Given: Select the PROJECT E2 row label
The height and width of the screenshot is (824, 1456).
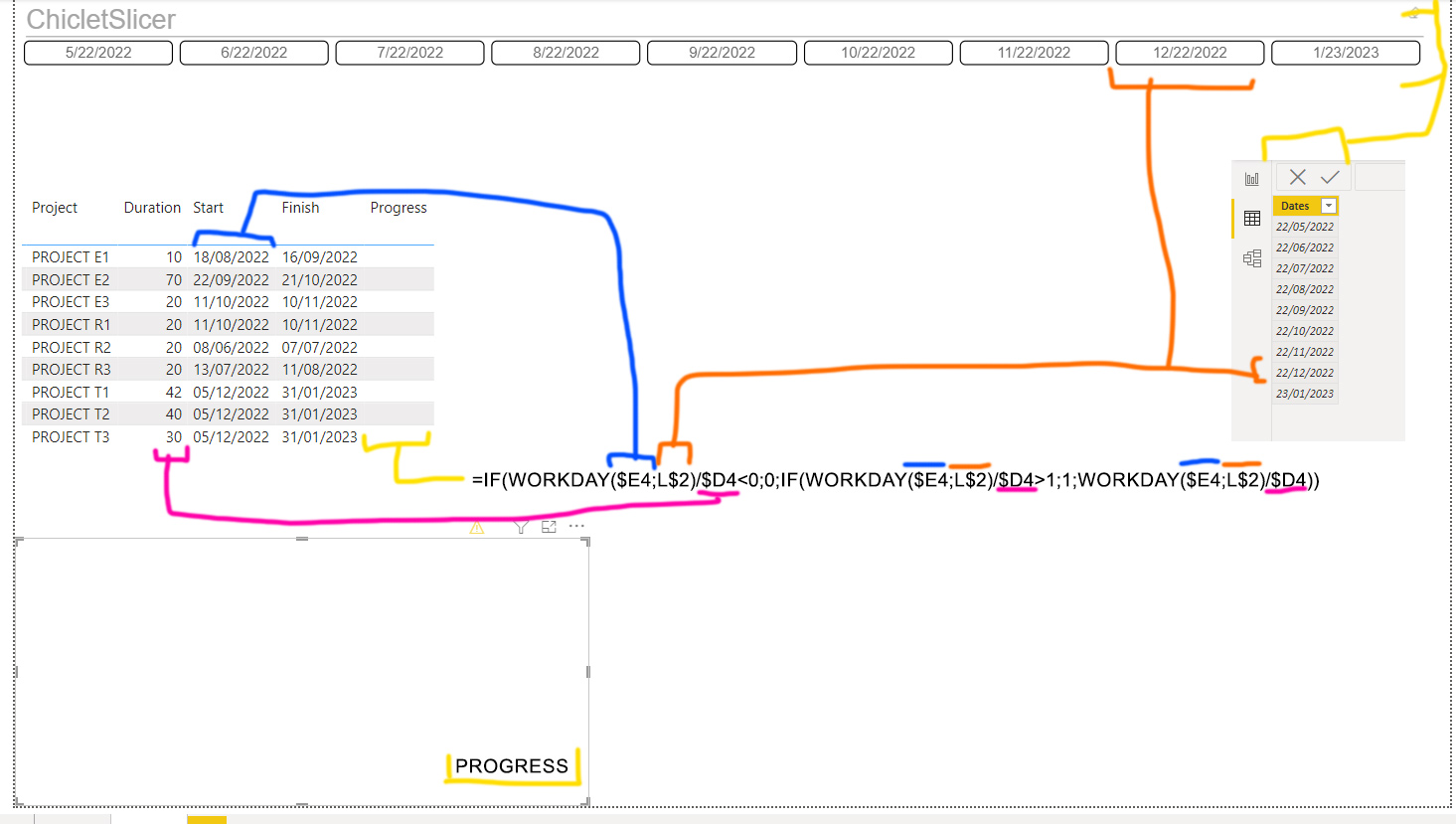Looking at the screenshot, I should pos(71,280).
